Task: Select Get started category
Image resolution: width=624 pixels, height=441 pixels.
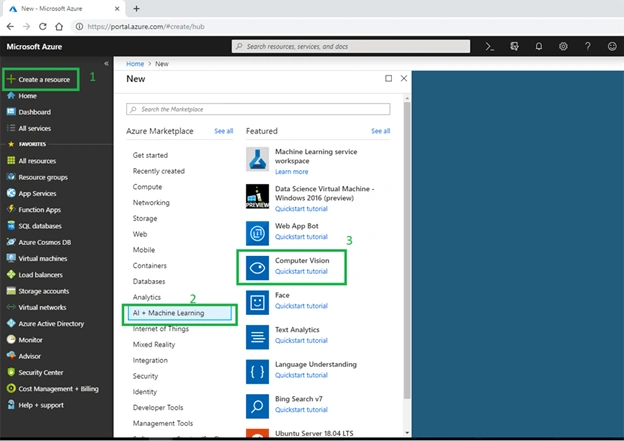Action: [x=150, y=155]
